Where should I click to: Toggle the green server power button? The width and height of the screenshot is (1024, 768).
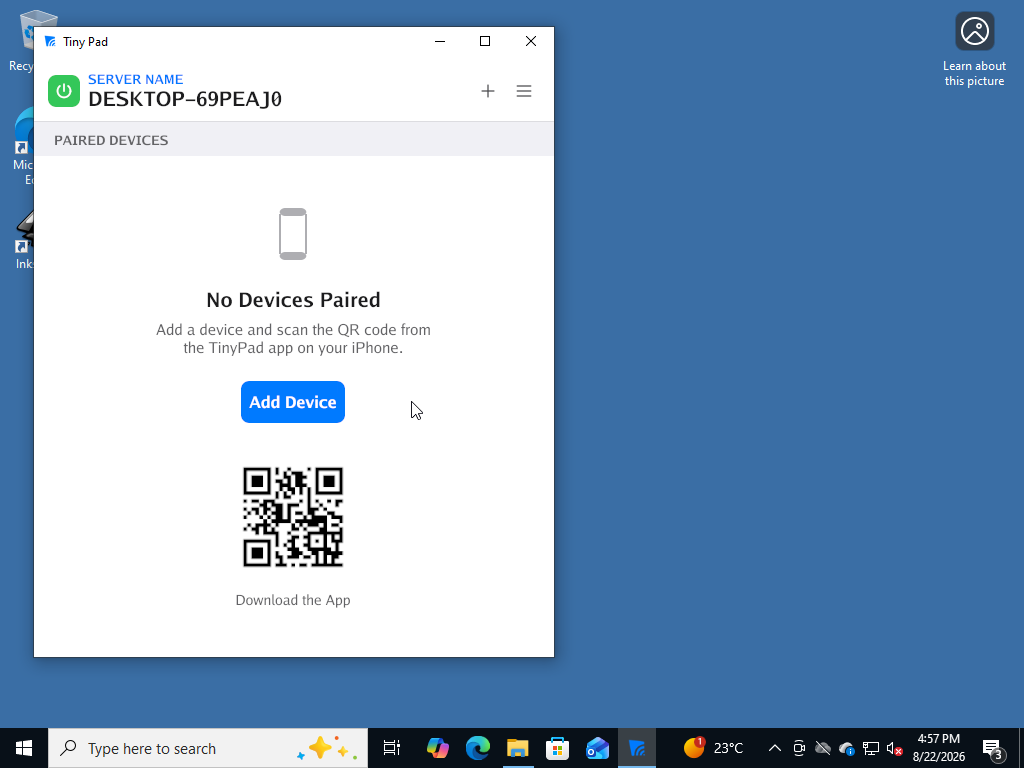pos(64,91)
